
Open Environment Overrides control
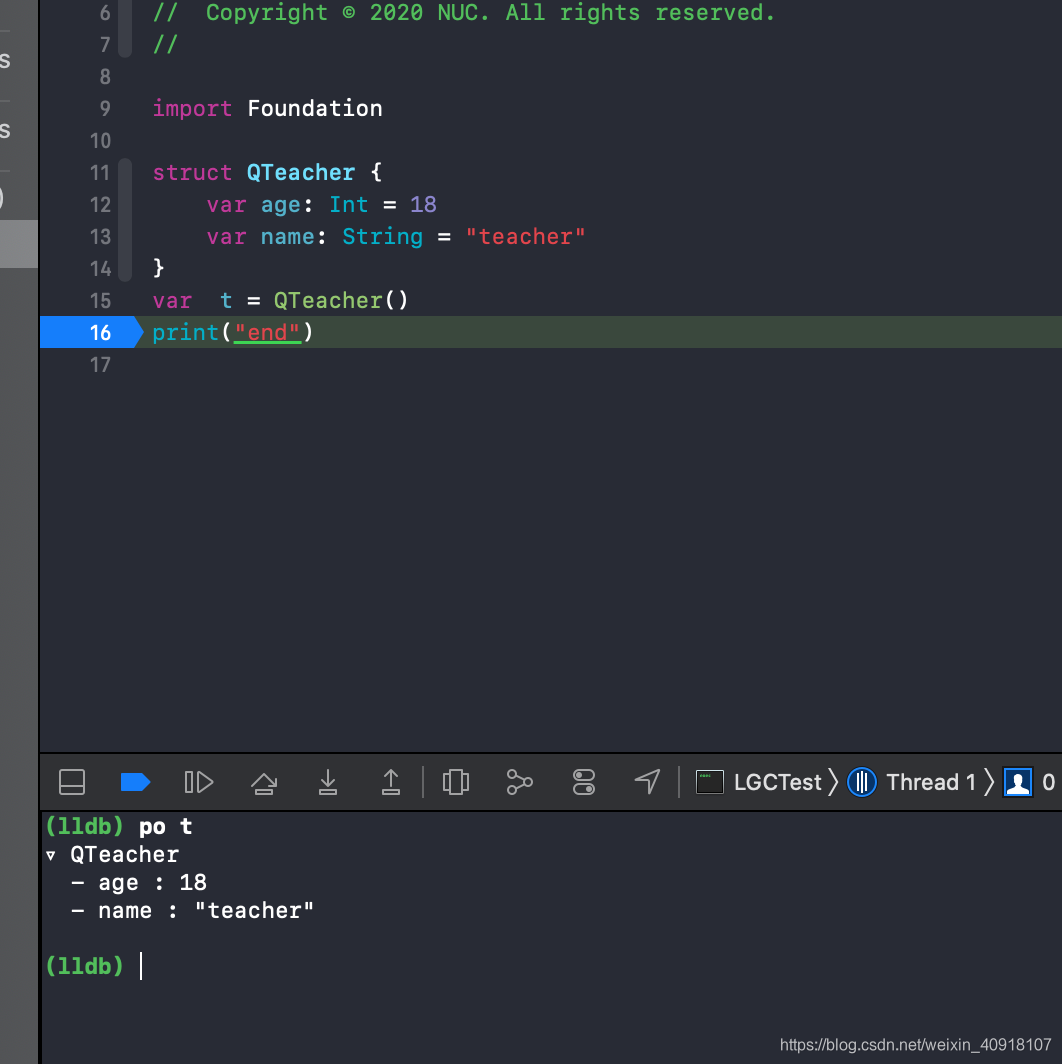[x=584, y=782]
